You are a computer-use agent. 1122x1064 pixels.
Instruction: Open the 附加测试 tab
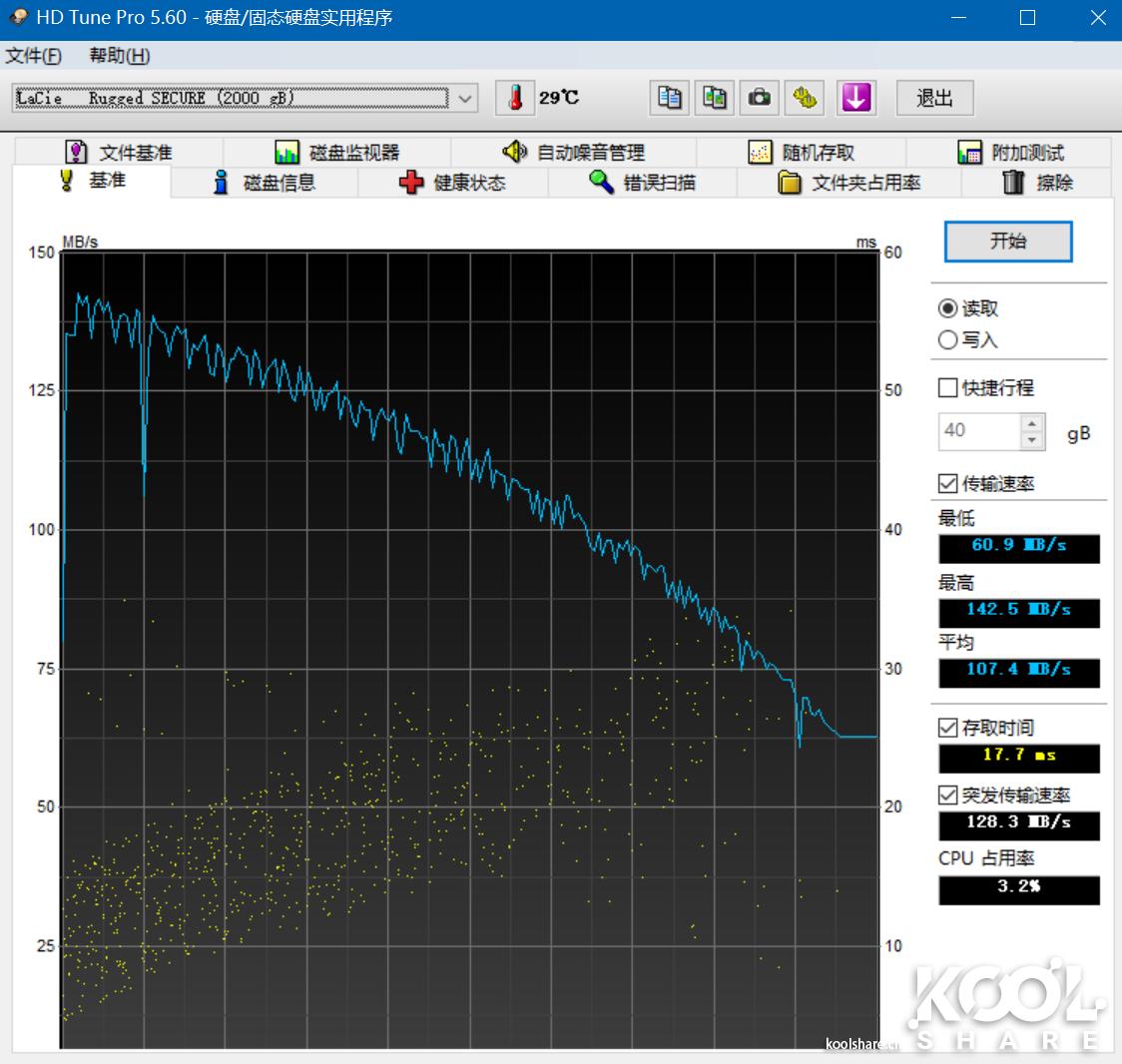tap(1009, 152)
